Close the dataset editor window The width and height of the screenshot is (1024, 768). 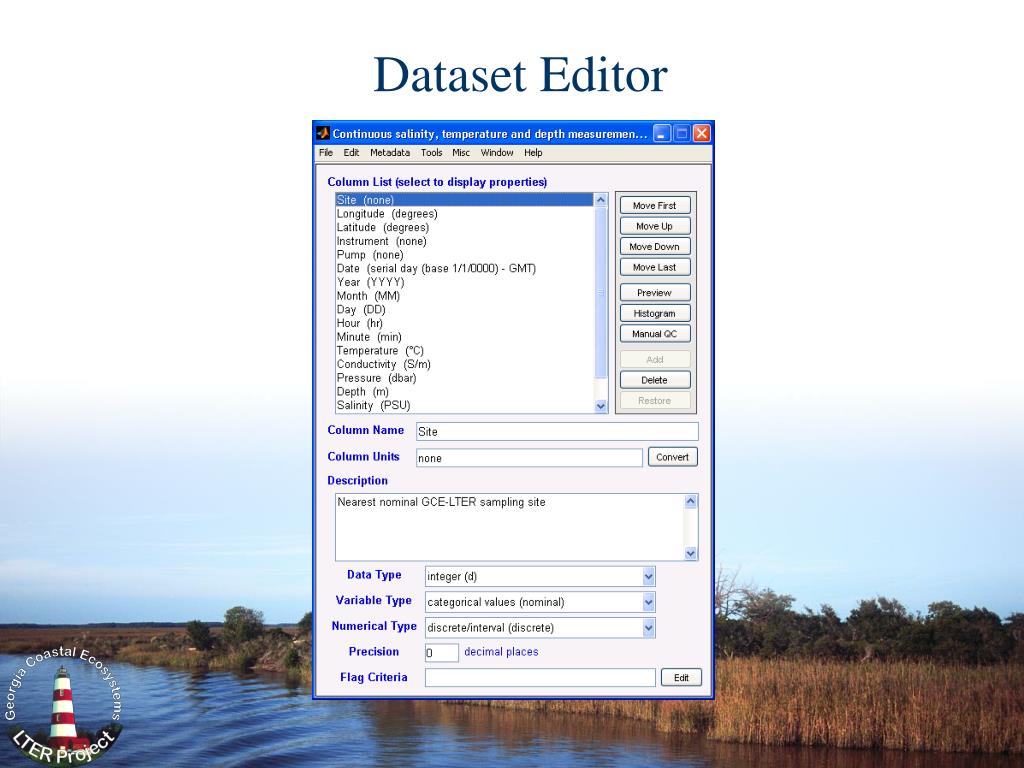click(x=701, y=133)
